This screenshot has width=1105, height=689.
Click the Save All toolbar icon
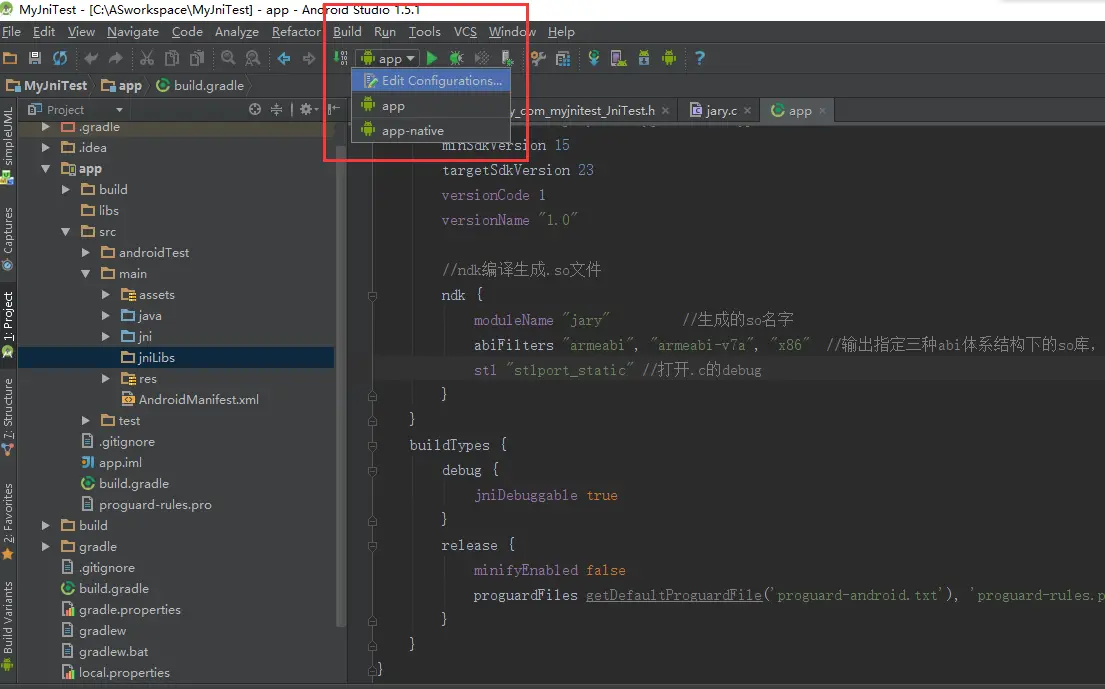point(35,58)
